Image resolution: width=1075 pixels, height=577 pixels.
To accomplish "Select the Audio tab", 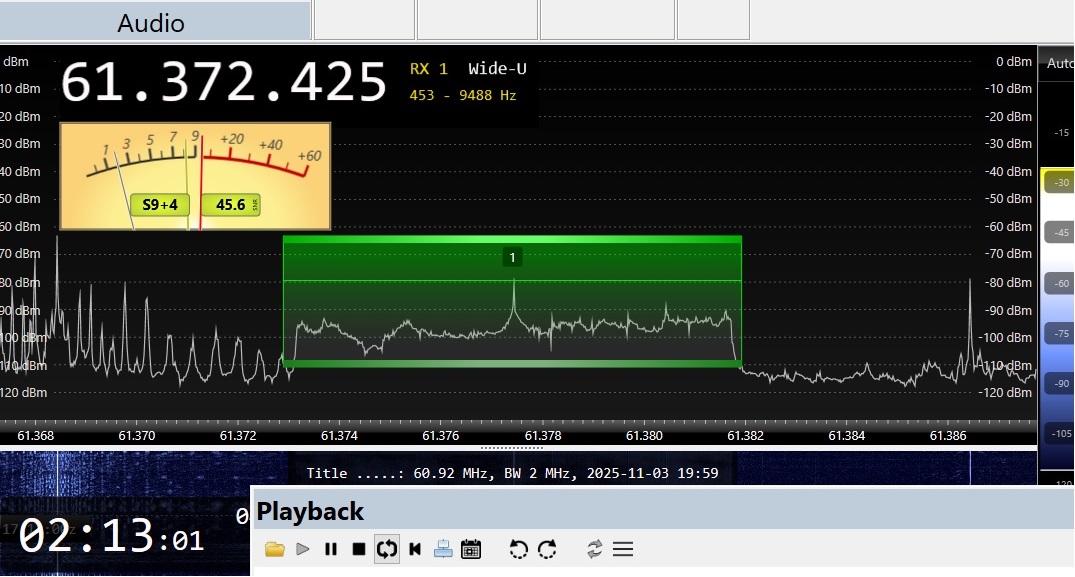I will [x=151, y=23].
